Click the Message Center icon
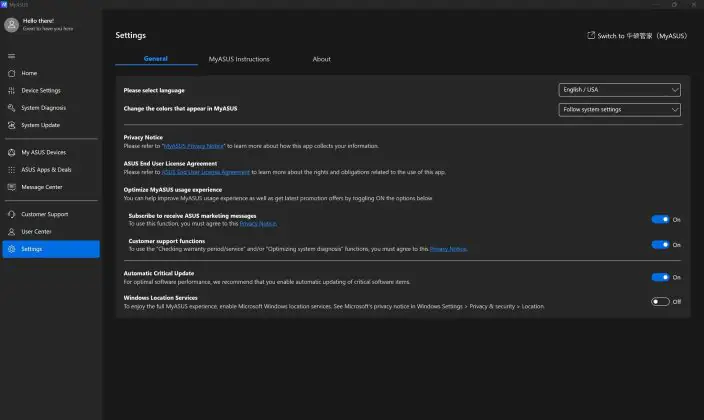The image size is (704, 420). click(x=12, y=187)
